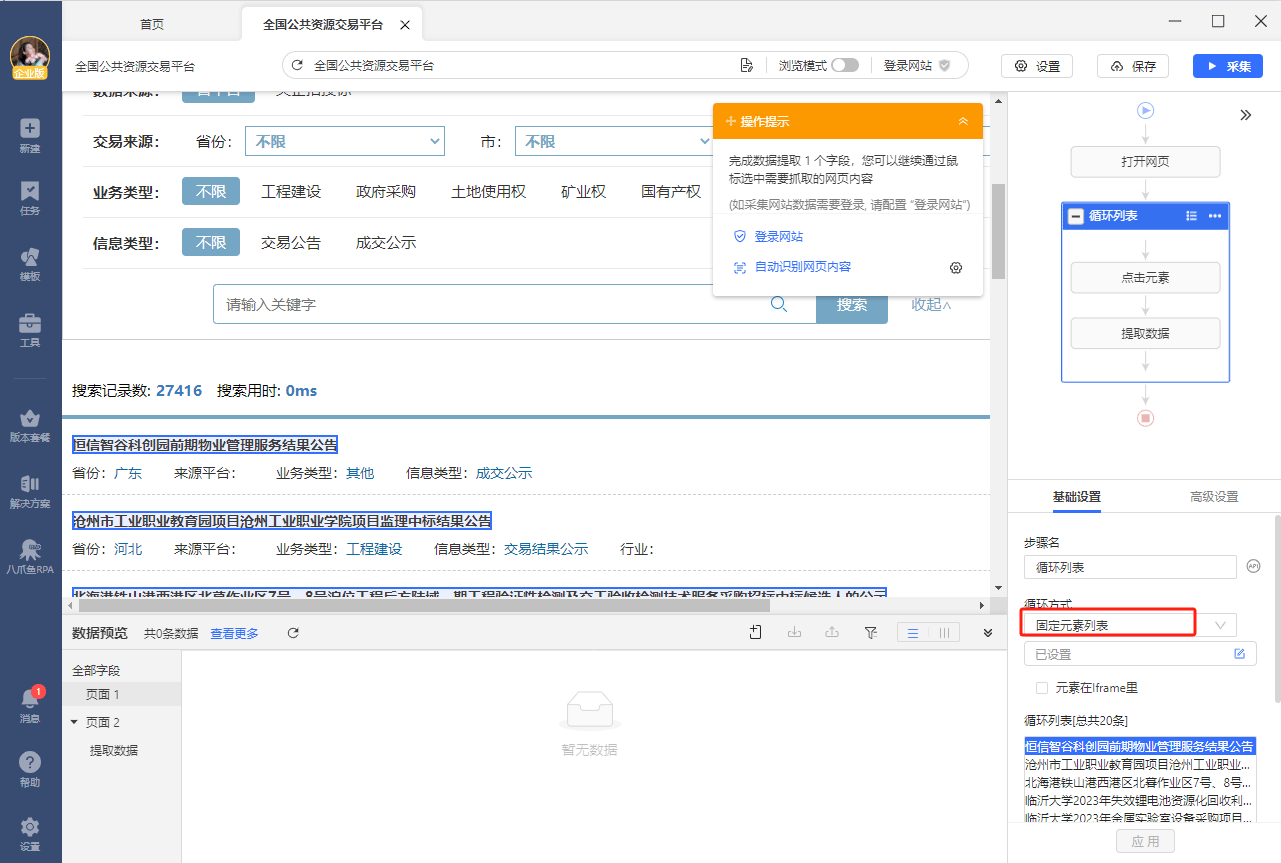This screenshot has width=1281, height=863.
Task: Click the 搜索 button
Action: (x=852, y=304)
